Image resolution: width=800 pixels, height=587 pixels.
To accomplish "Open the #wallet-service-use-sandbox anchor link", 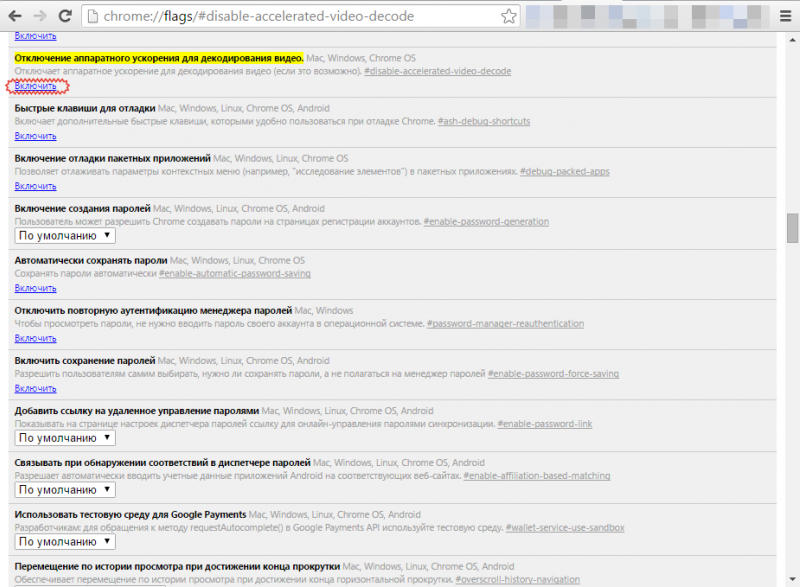I will pos(565,528).
